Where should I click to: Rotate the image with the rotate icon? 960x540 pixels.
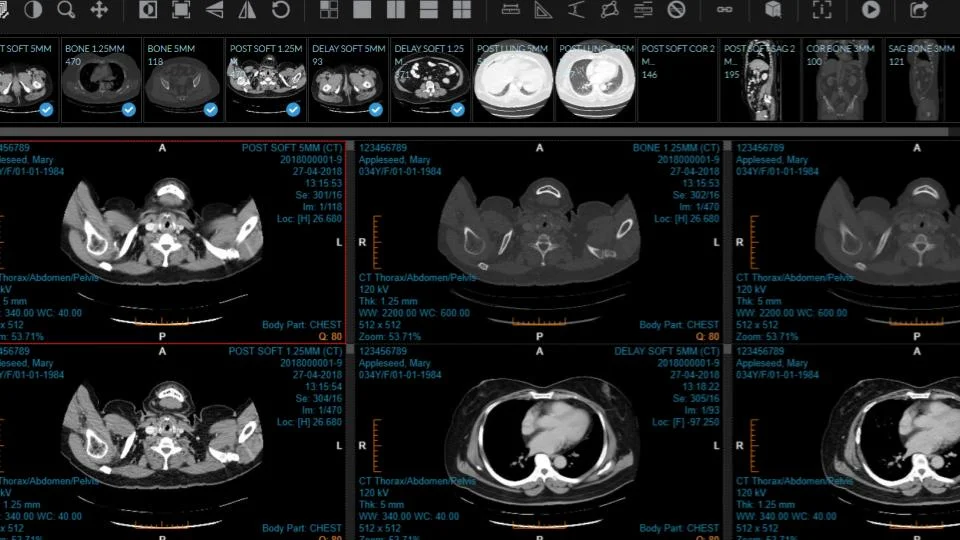(280, 9)
